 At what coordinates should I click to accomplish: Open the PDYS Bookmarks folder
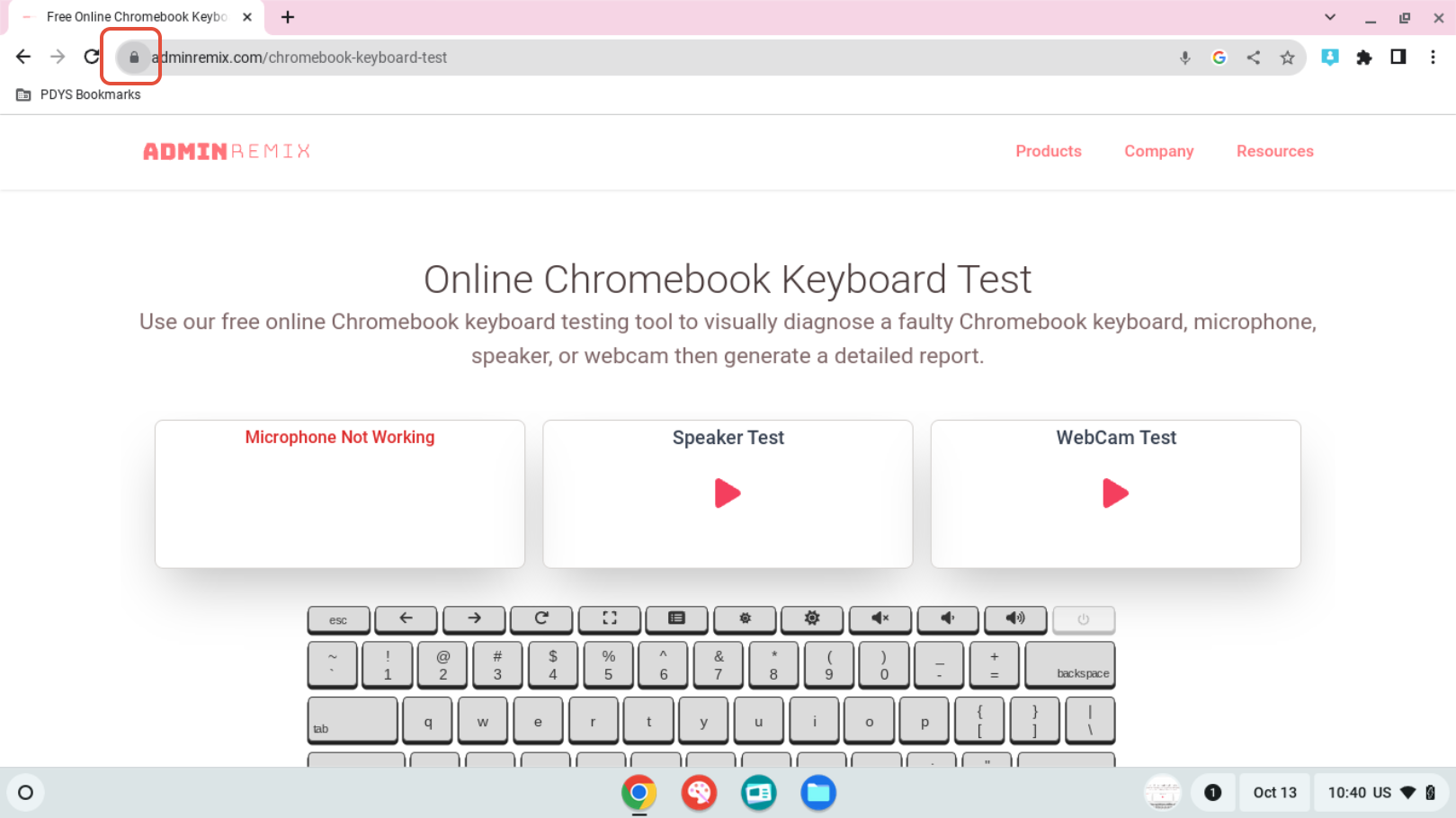tap(78, 94)
